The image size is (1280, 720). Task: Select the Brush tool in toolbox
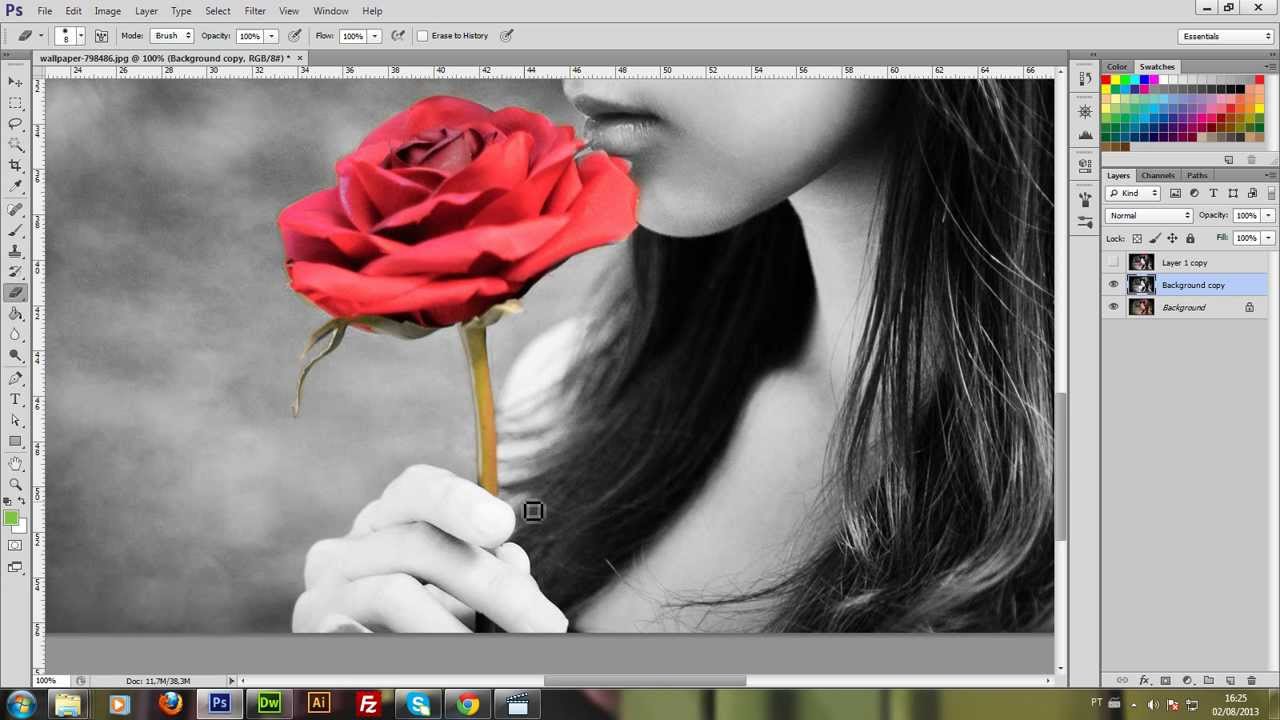[15, 230]
